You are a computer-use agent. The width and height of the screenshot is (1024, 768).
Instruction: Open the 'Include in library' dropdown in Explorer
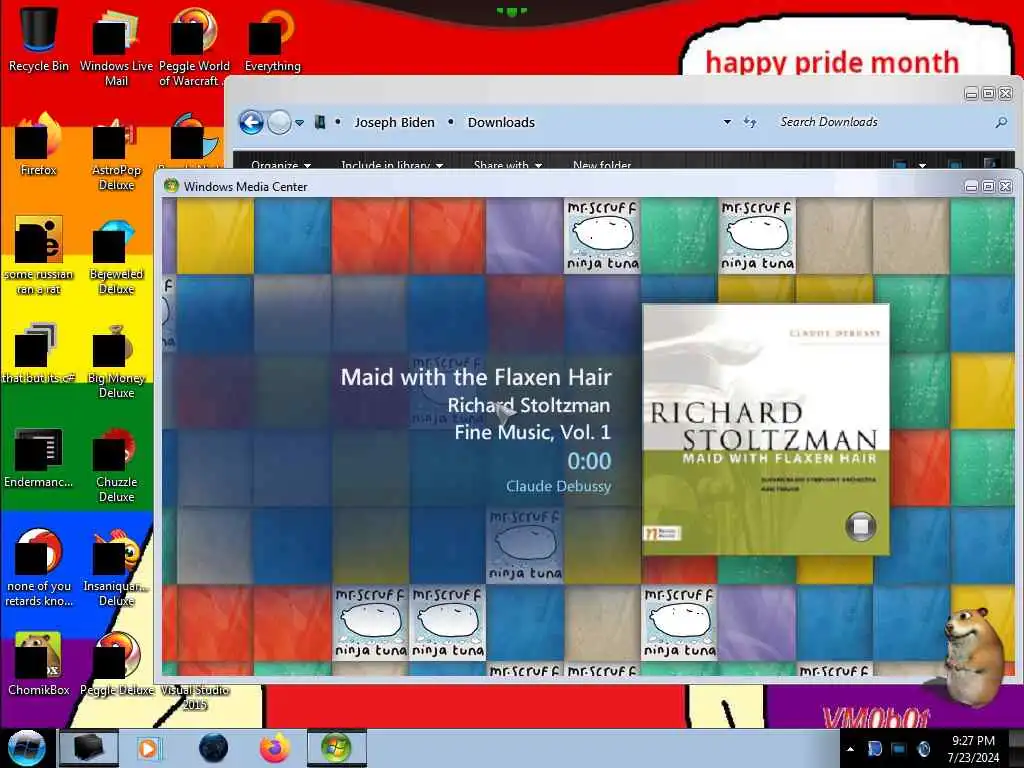[392, 165]
